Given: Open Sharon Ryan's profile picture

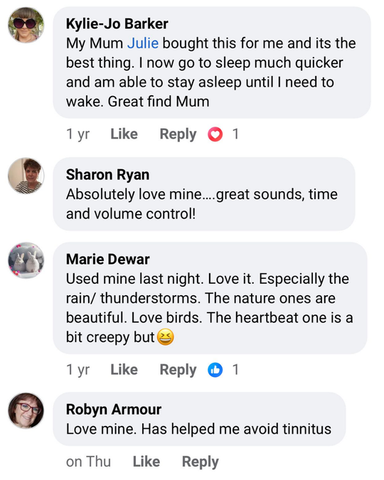Looking at the screenshot, I should [26, 176].
